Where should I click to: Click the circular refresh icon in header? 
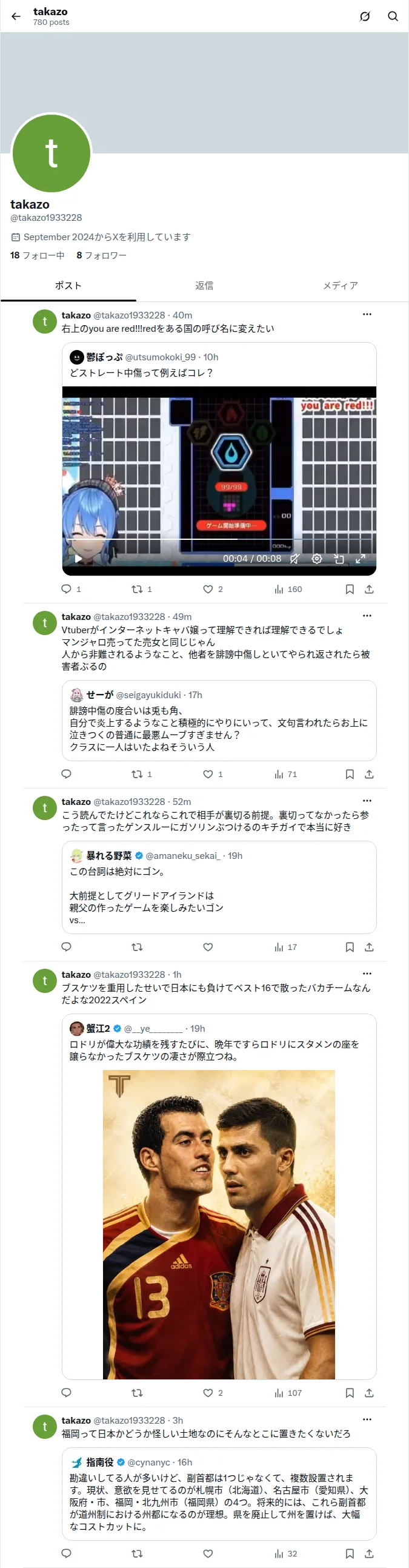coord(365,16)
